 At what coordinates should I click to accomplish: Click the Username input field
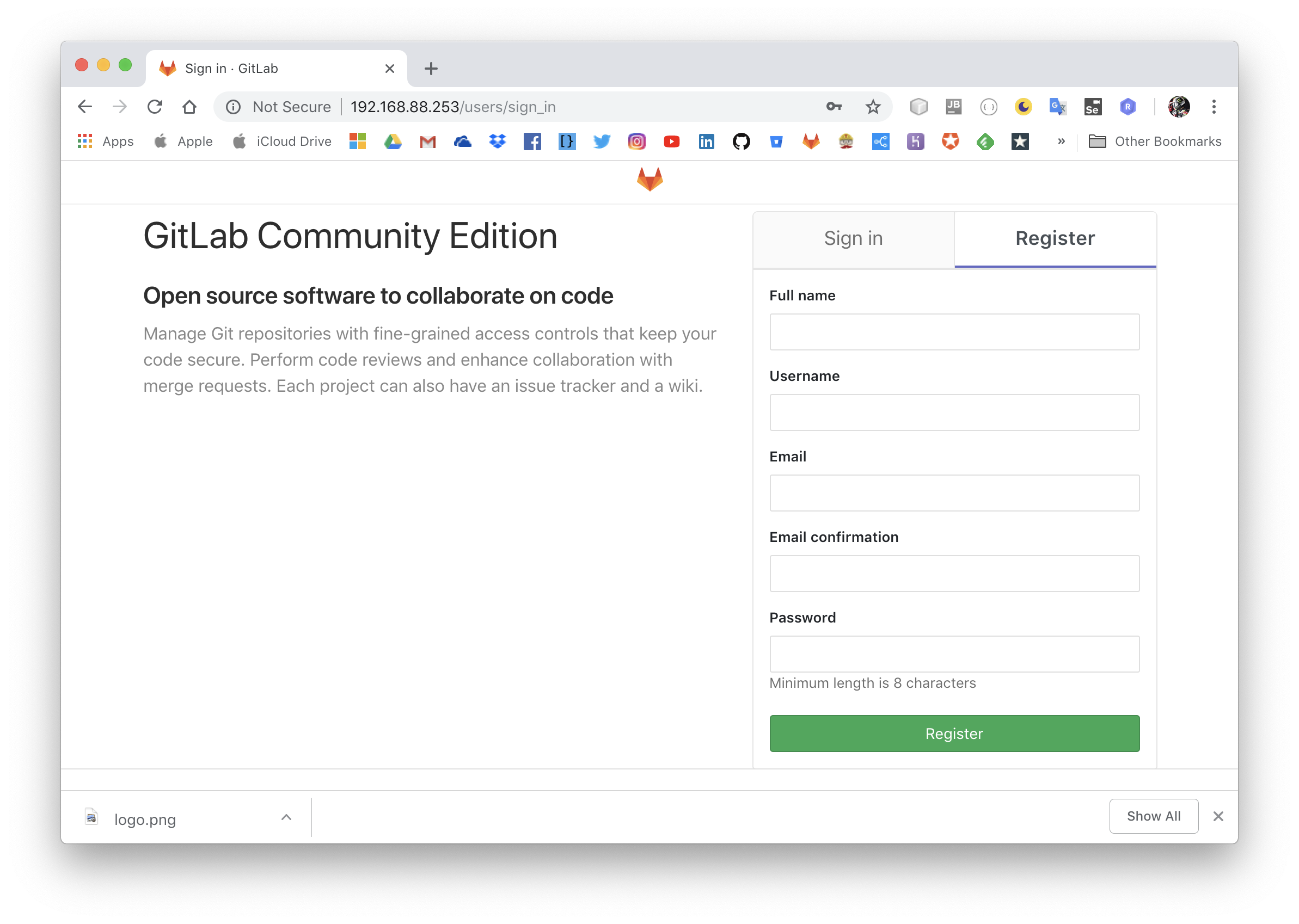click(954, 412)
